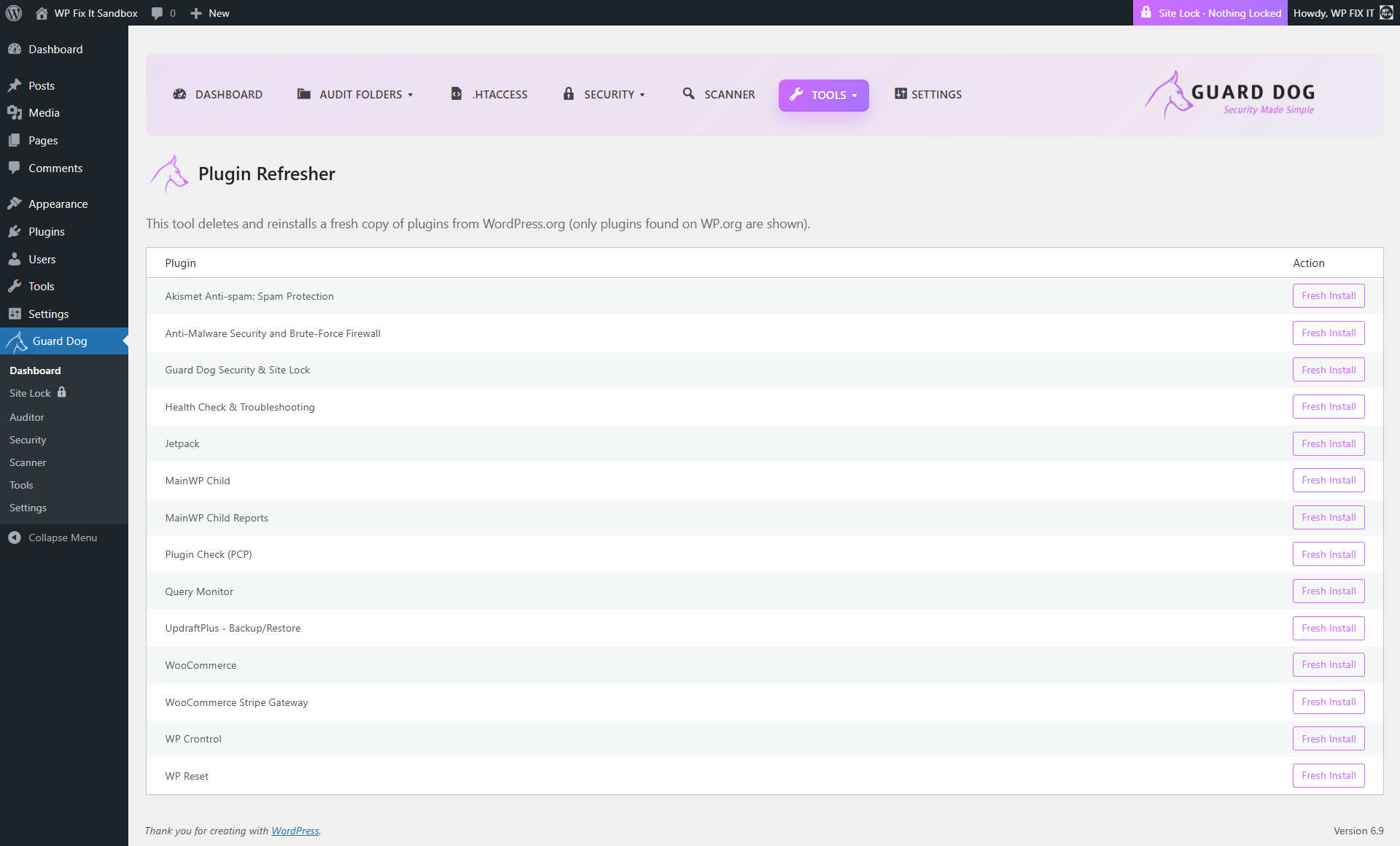The width and height of the screenshot is (1400, 846).
Task: Click the Dashboard gauge icon in Guard Dog menu
Action: 179,94
